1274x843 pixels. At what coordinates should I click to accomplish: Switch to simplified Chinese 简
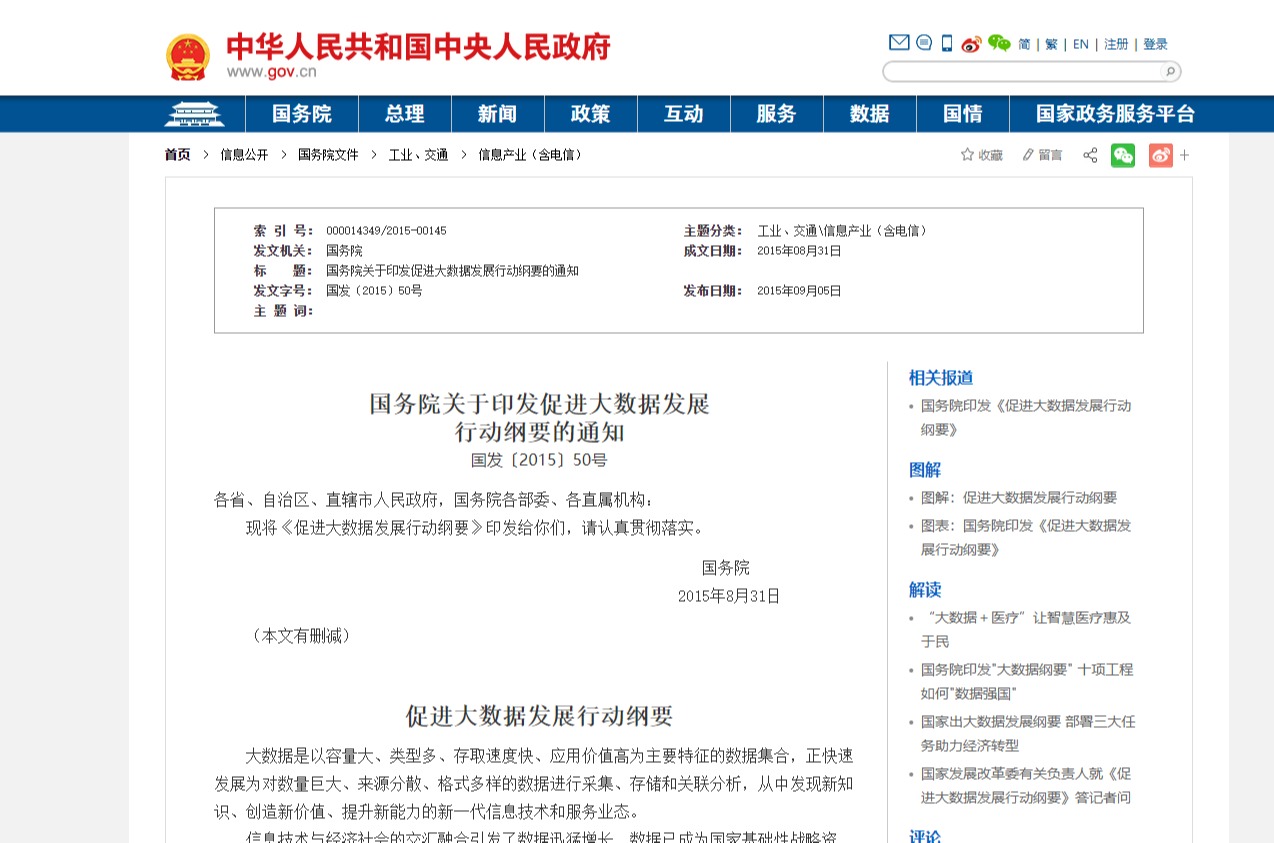point(1024,44)
